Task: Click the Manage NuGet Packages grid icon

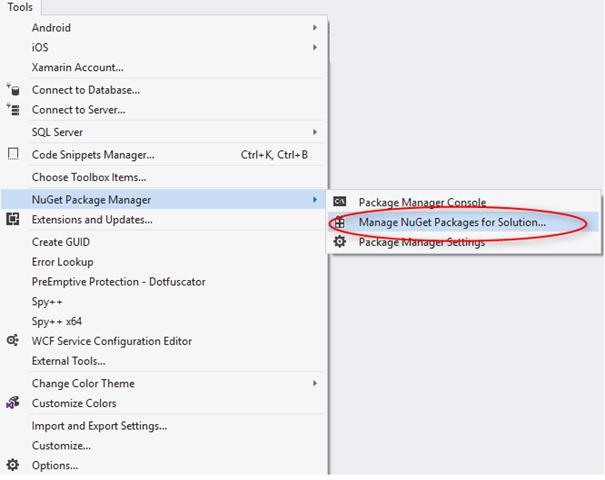Action: pos(340,222)
